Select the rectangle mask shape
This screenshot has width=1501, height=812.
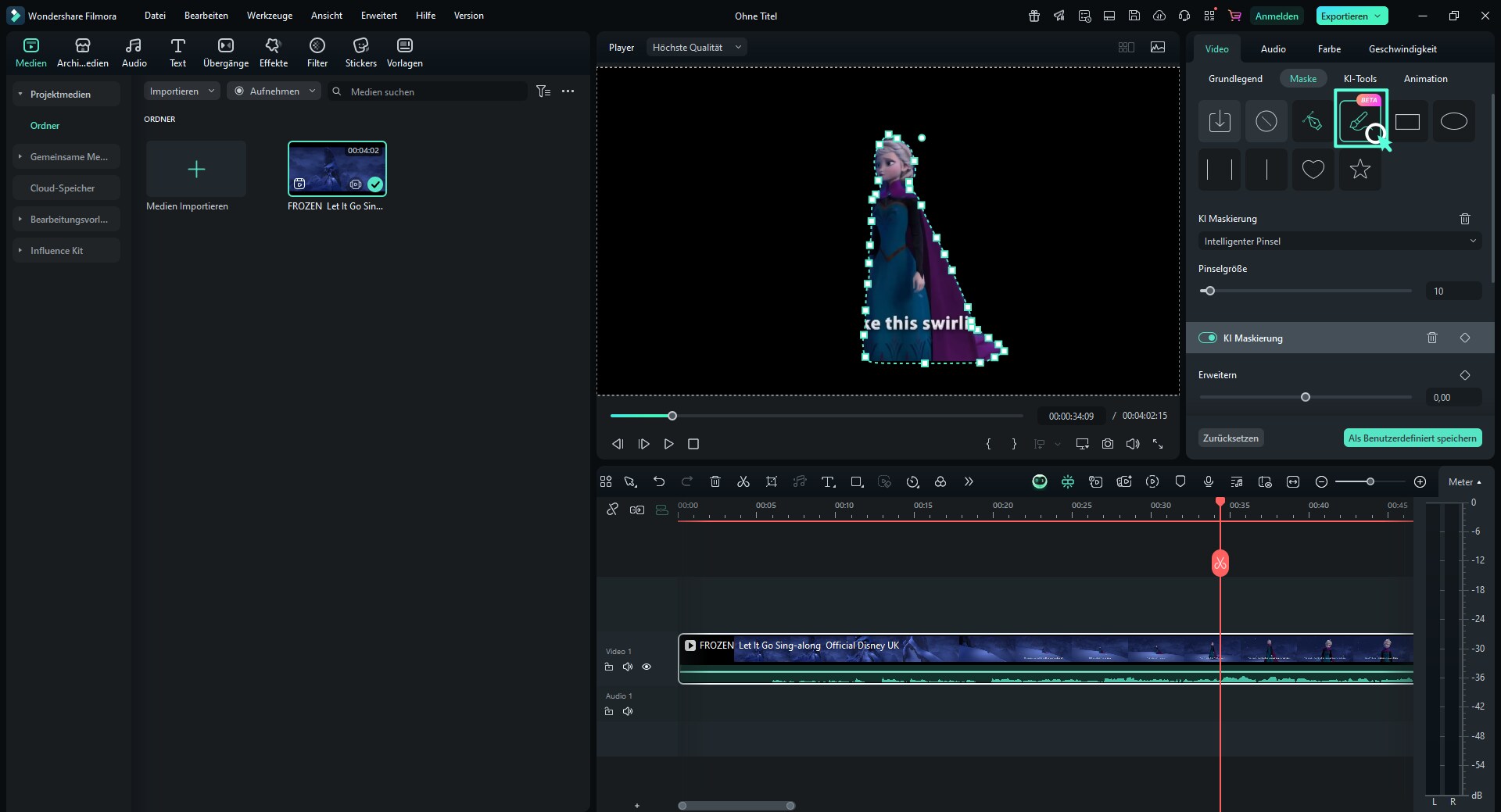click(x=1407, y=122)
